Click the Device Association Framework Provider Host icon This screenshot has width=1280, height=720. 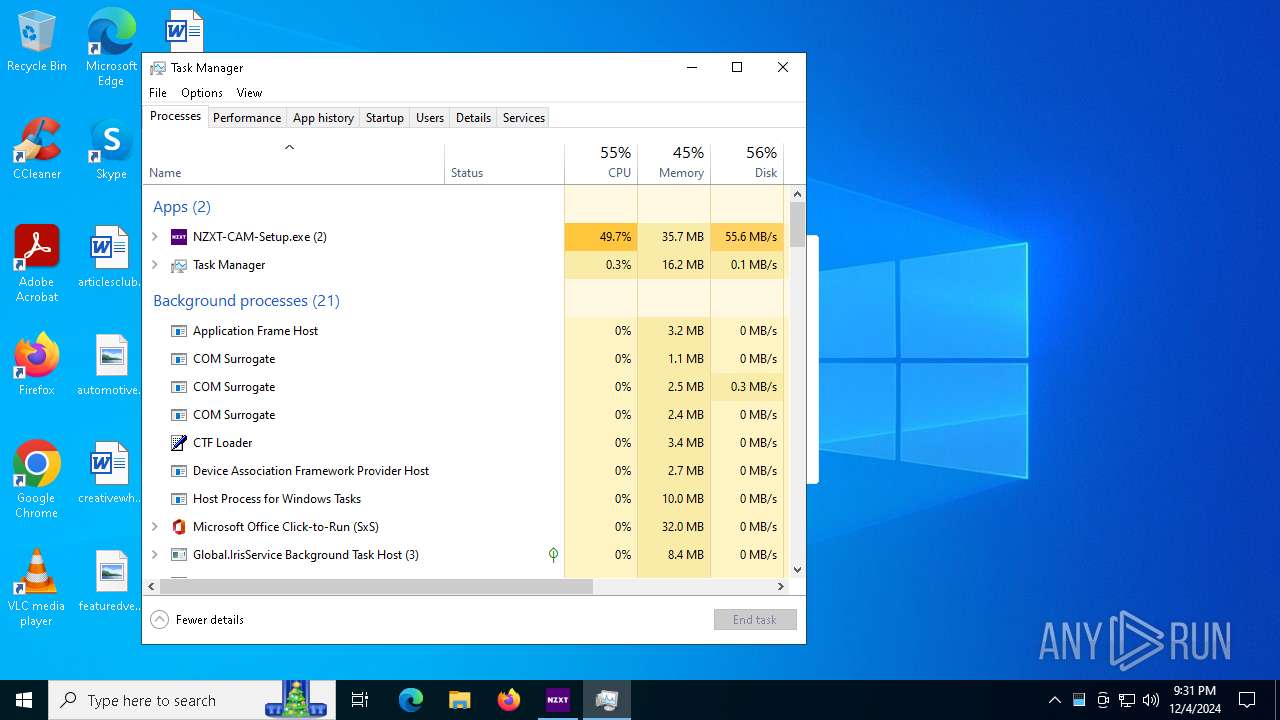pyautogui.click(x=179, y=471)
